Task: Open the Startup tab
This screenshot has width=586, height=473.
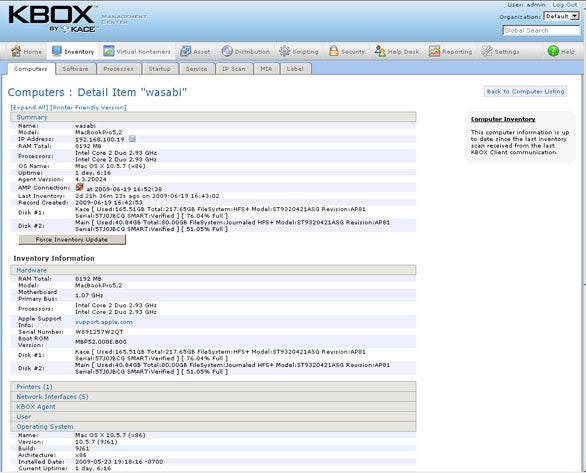Action: pyautogui.click(x=160, y=69)
